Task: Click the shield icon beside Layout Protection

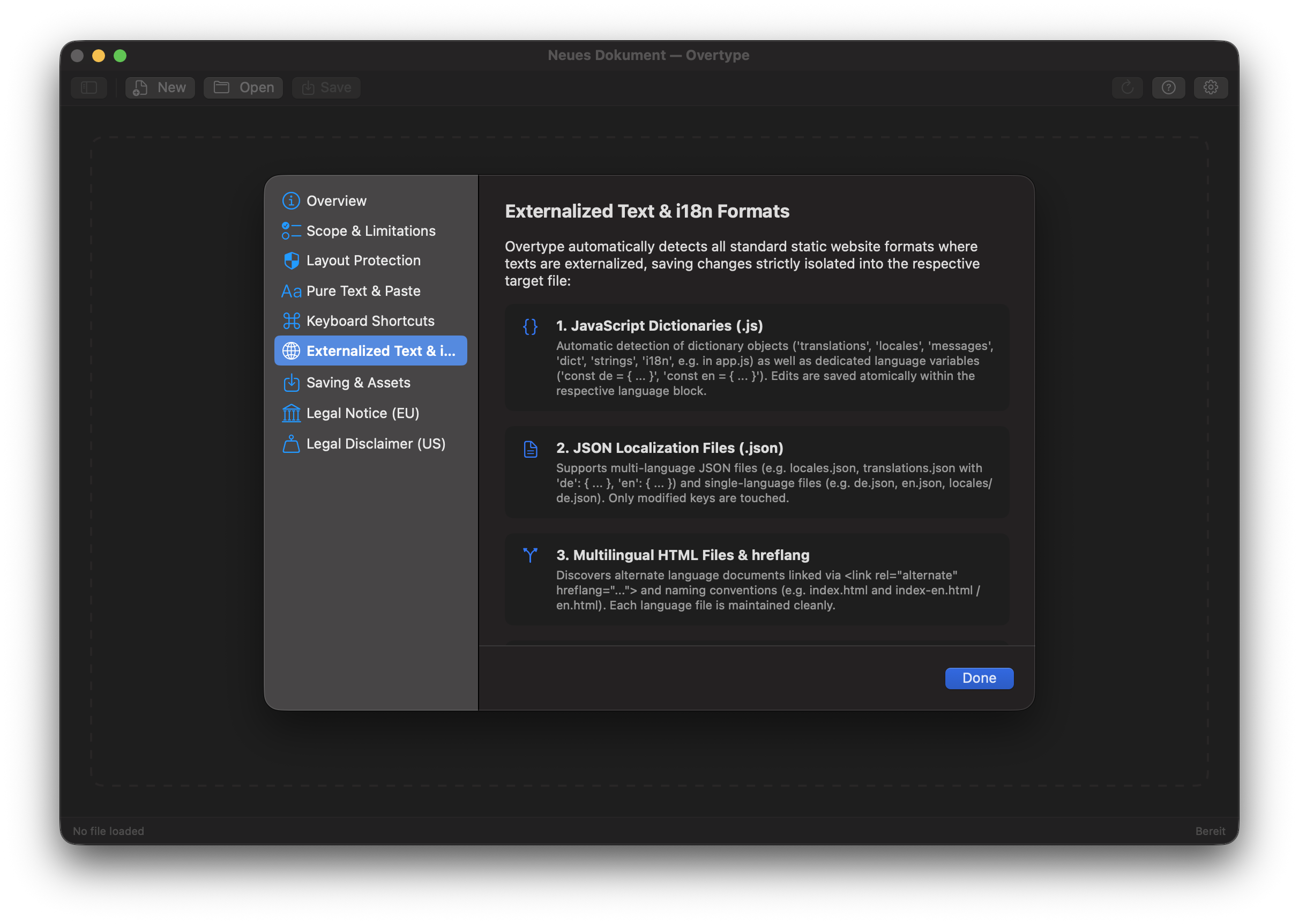Action: coord(291,260)
